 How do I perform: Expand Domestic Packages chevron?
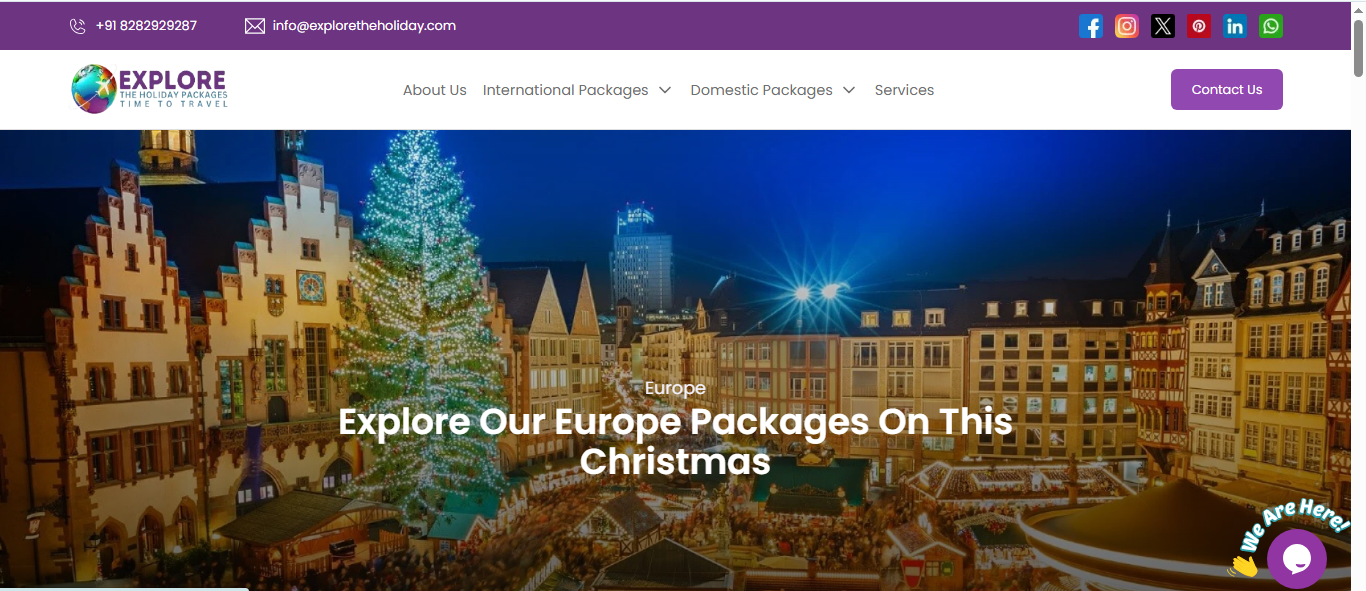(849, 90)
